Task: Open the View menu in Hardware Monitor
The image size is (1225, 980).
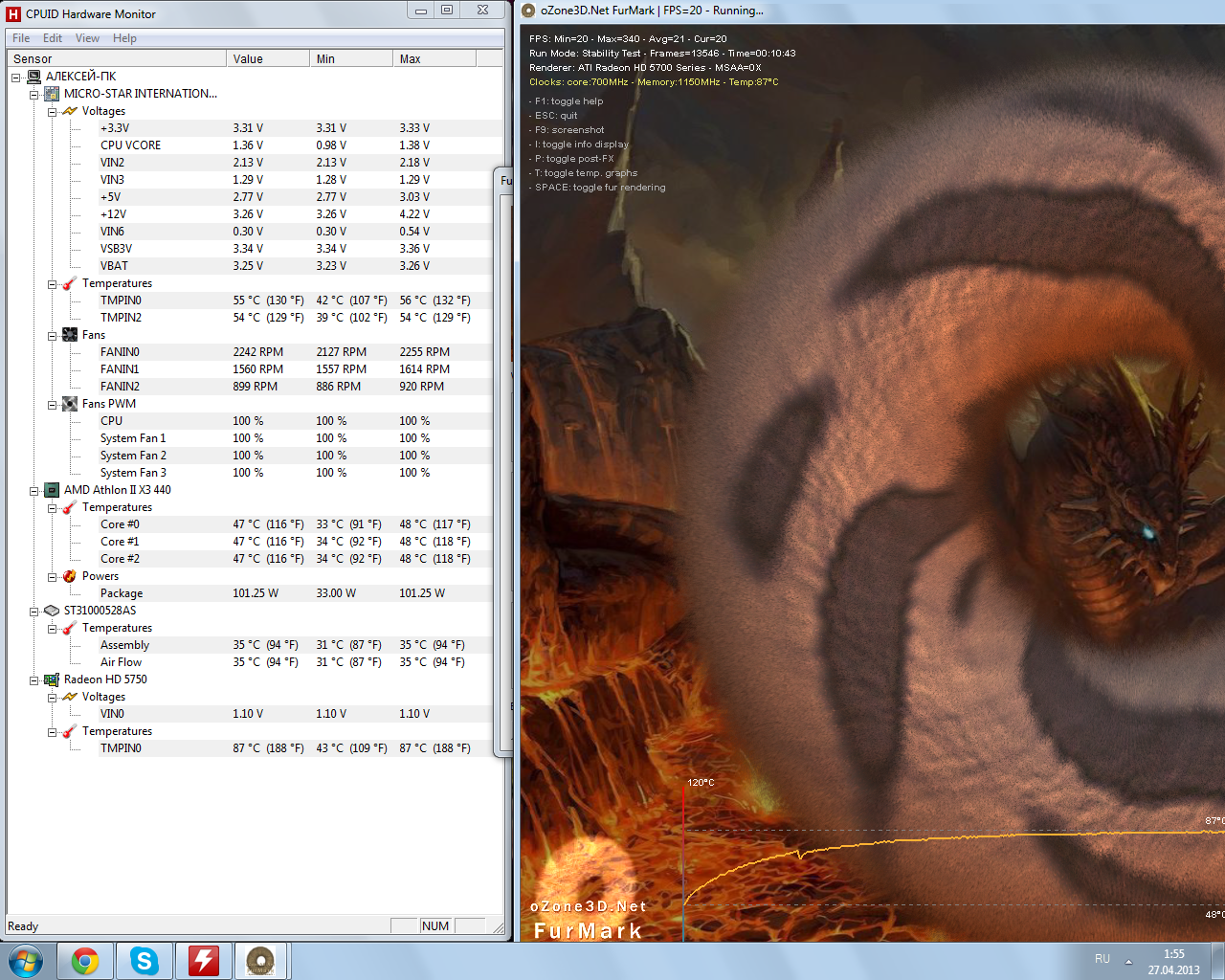Action: tap(87, 38)
